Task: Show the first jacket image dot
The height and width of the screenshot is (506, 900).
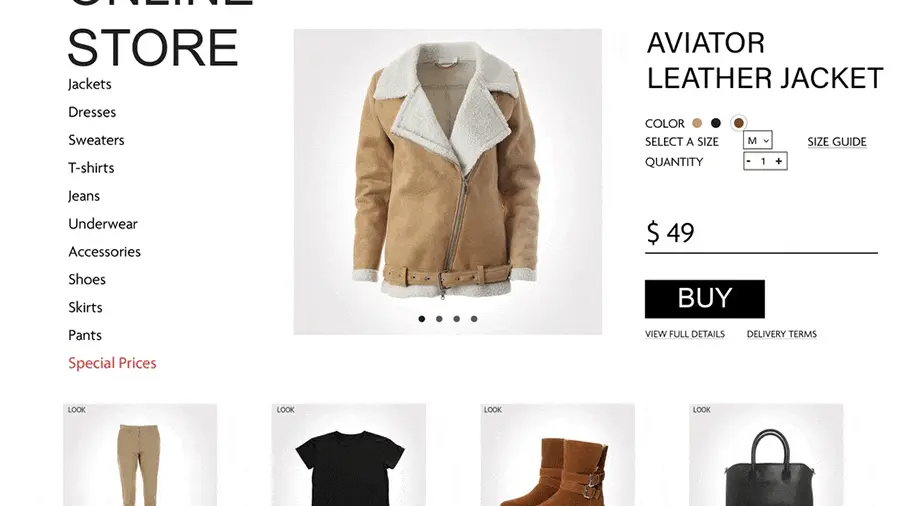Action: click(x=422, y=319)
